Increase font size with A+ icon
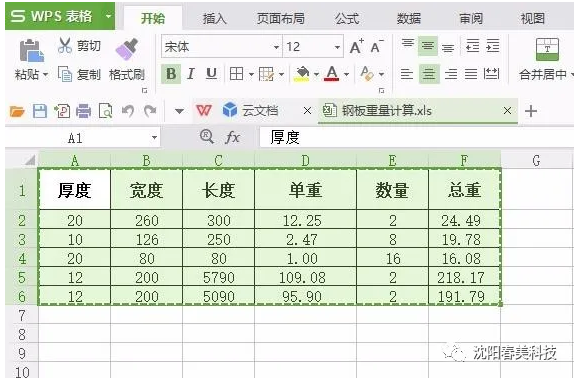The height and width of the screenshot is (380, 582). click(x=357, y=46)
